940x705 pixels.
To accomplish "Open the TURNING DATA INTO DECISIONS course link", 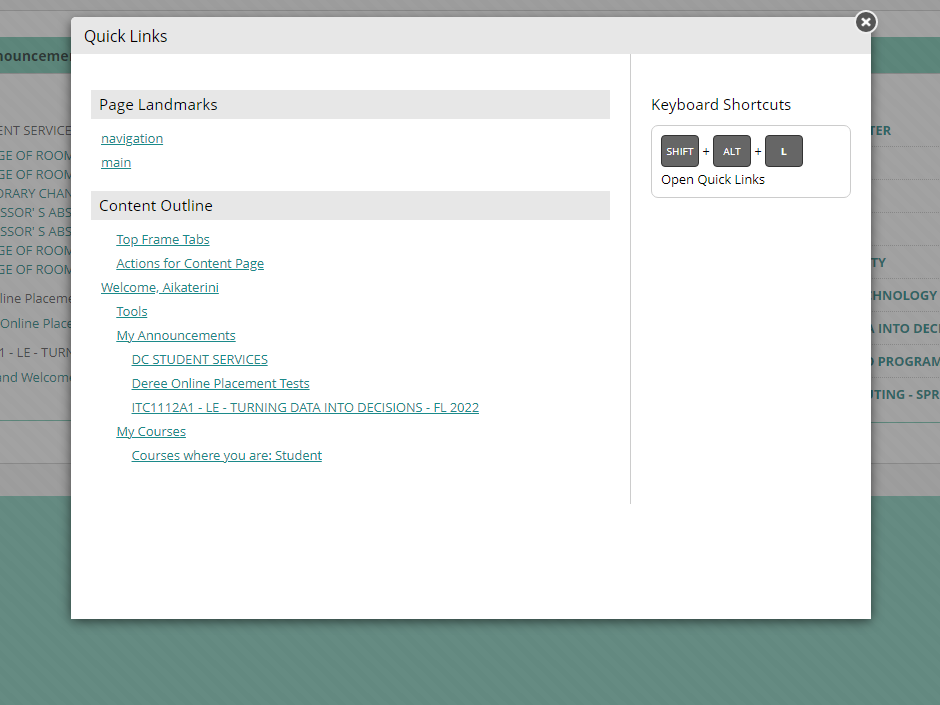I will pos(305,407).
